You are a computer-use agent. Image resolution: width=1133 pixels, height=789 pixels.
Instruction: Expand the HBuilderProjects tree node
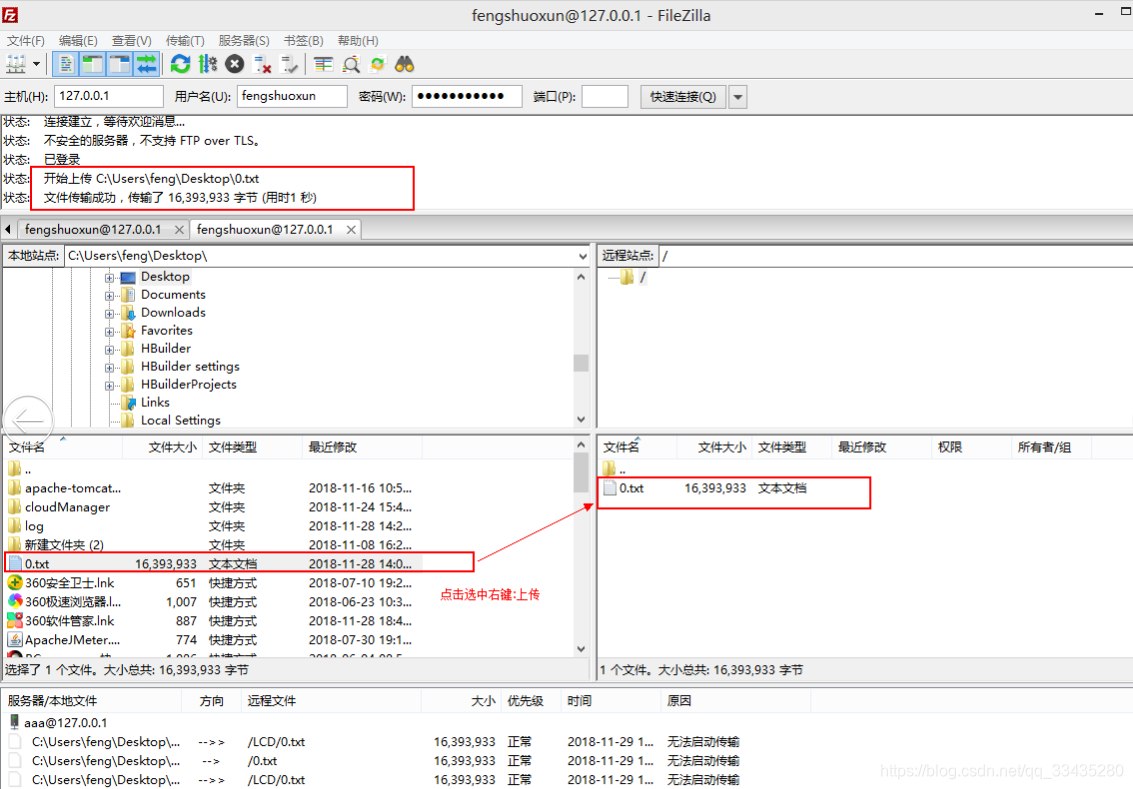[x=109, y=386]
